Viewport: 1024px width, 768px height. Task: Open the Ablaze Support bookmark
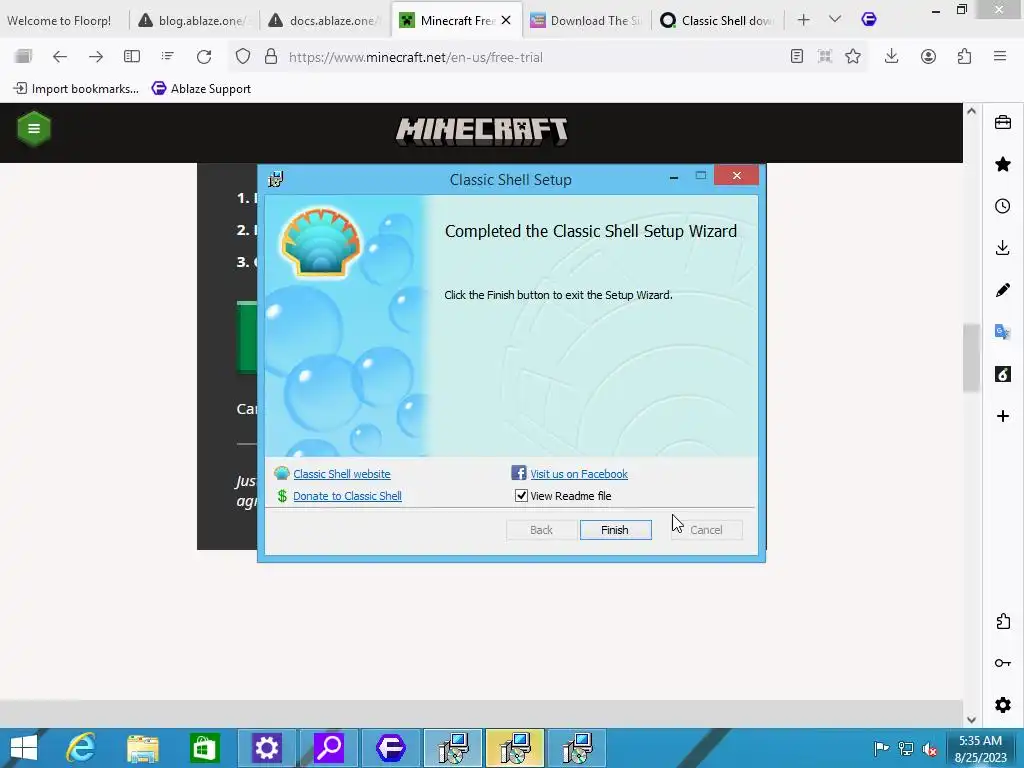pyautogui.click(x=201, y=89)
